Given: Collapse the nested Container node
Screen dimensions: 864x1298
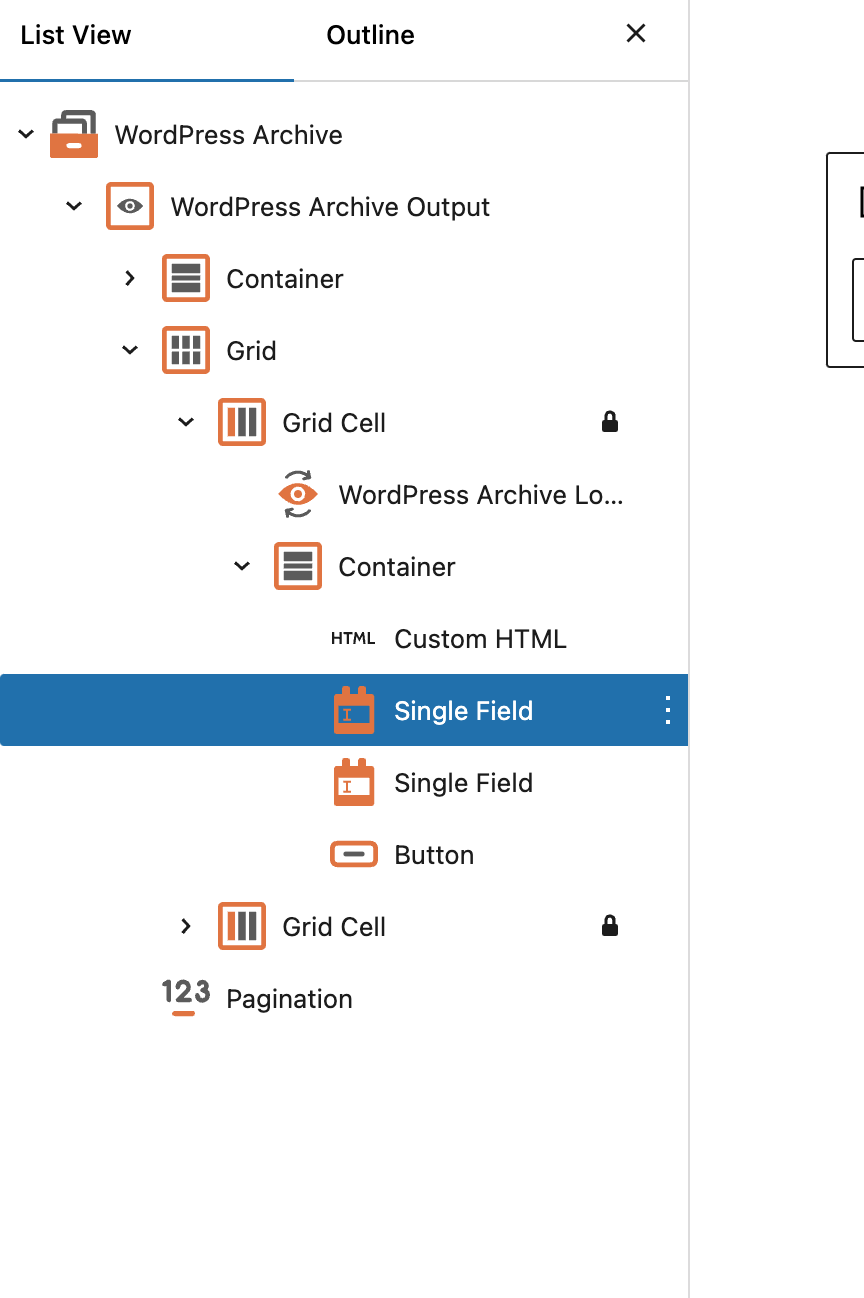Looking at the screenshot, I should click(242, 567).
